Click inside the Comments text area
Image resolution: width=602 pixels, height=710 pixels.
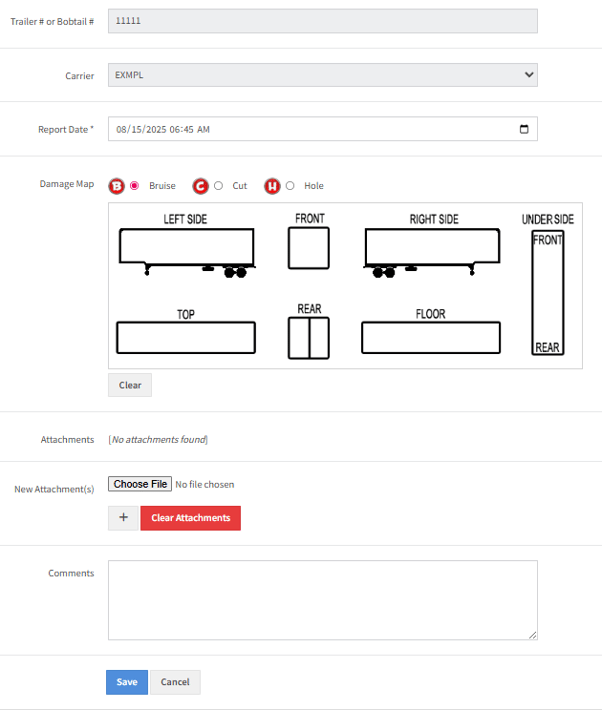pyautogui.click(x=322, y=600)
